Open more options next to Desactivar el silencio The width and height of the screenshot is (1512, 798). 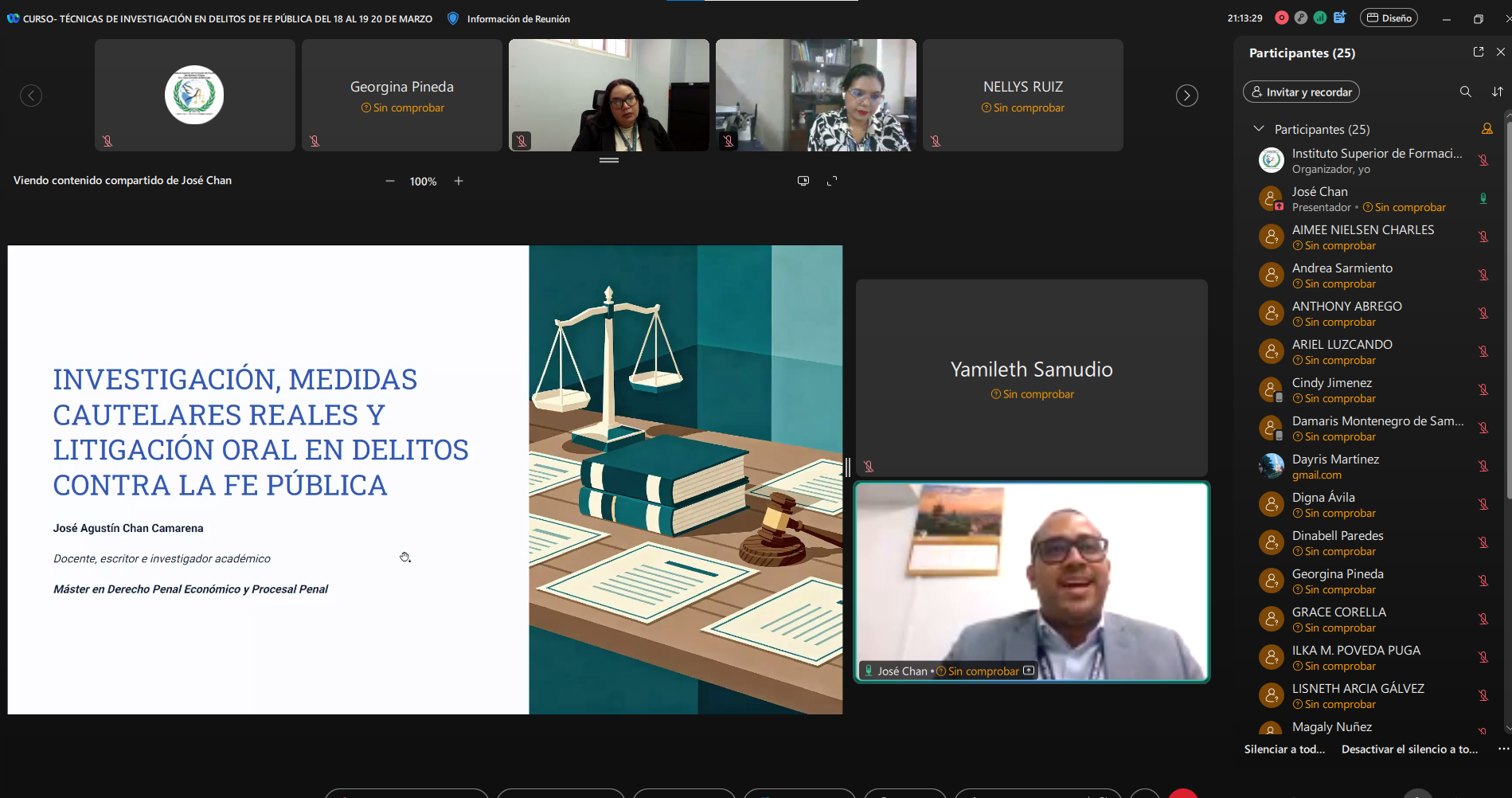tap(1502, 749)
